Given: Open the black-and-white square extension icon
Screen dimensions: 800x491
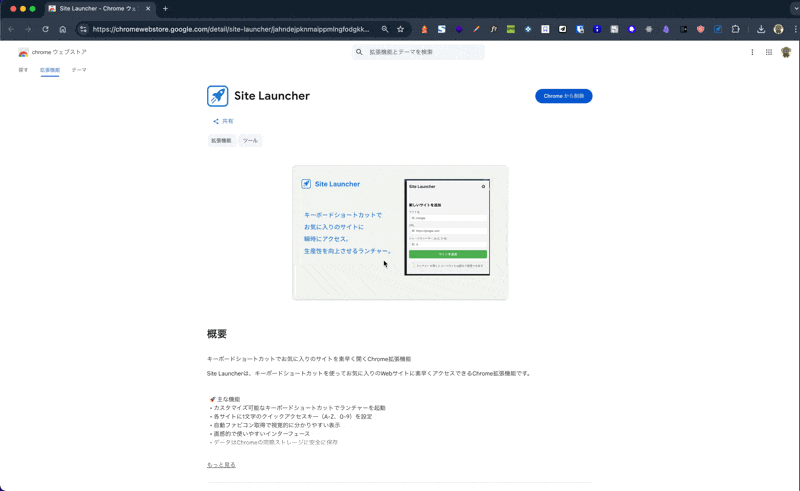Looking at the screenshot, I should coord(562,29).
